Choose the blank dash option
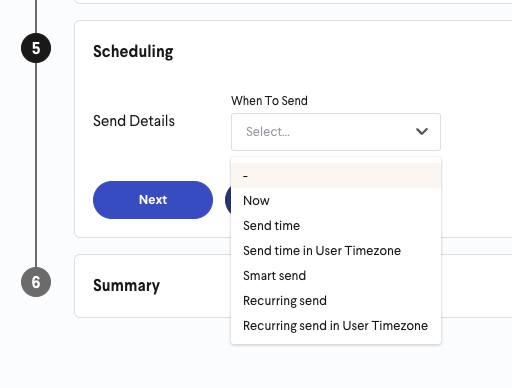 [x=336, y=176]
